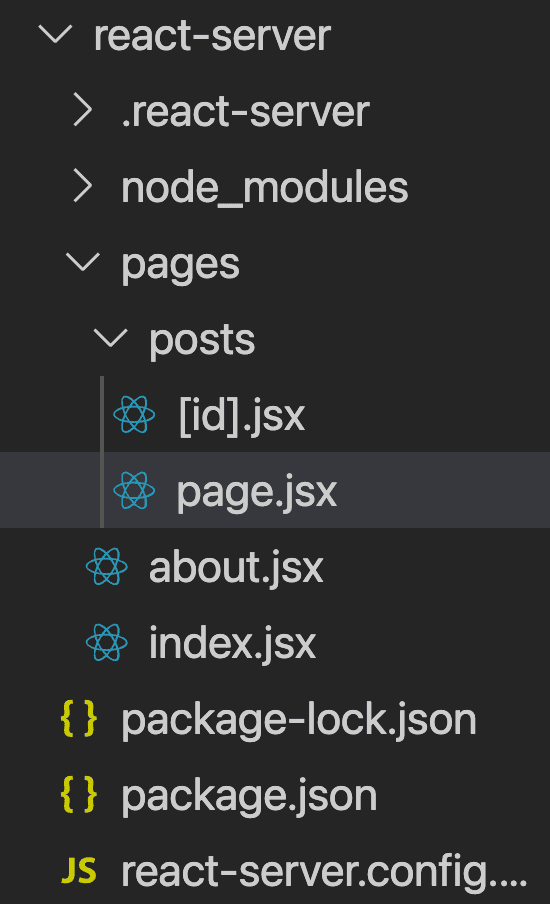Open about.jsx in the editor
Screen dimensions: 550x904
(236, 568)
